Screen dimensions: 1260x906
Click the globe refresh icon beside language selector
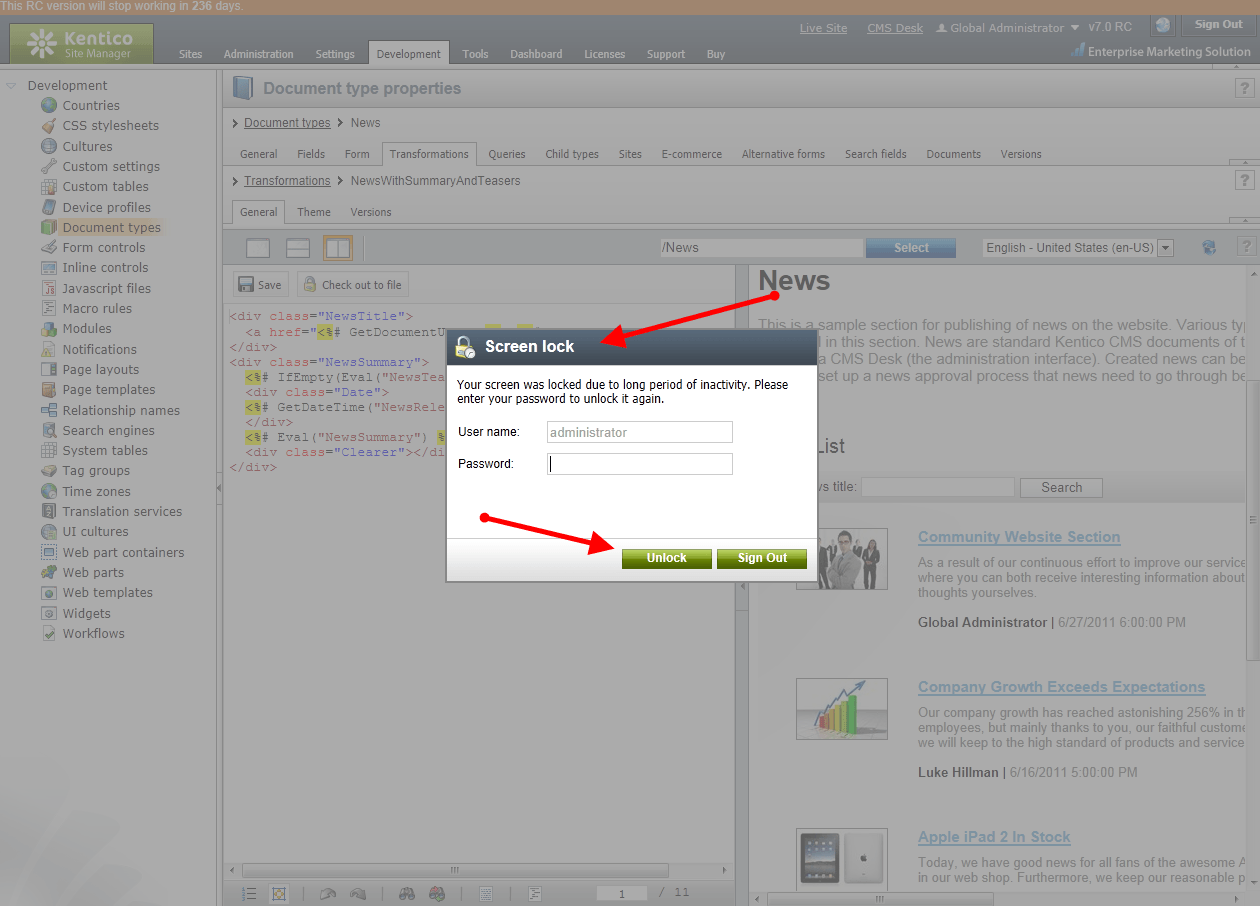tap(1209, 247)
